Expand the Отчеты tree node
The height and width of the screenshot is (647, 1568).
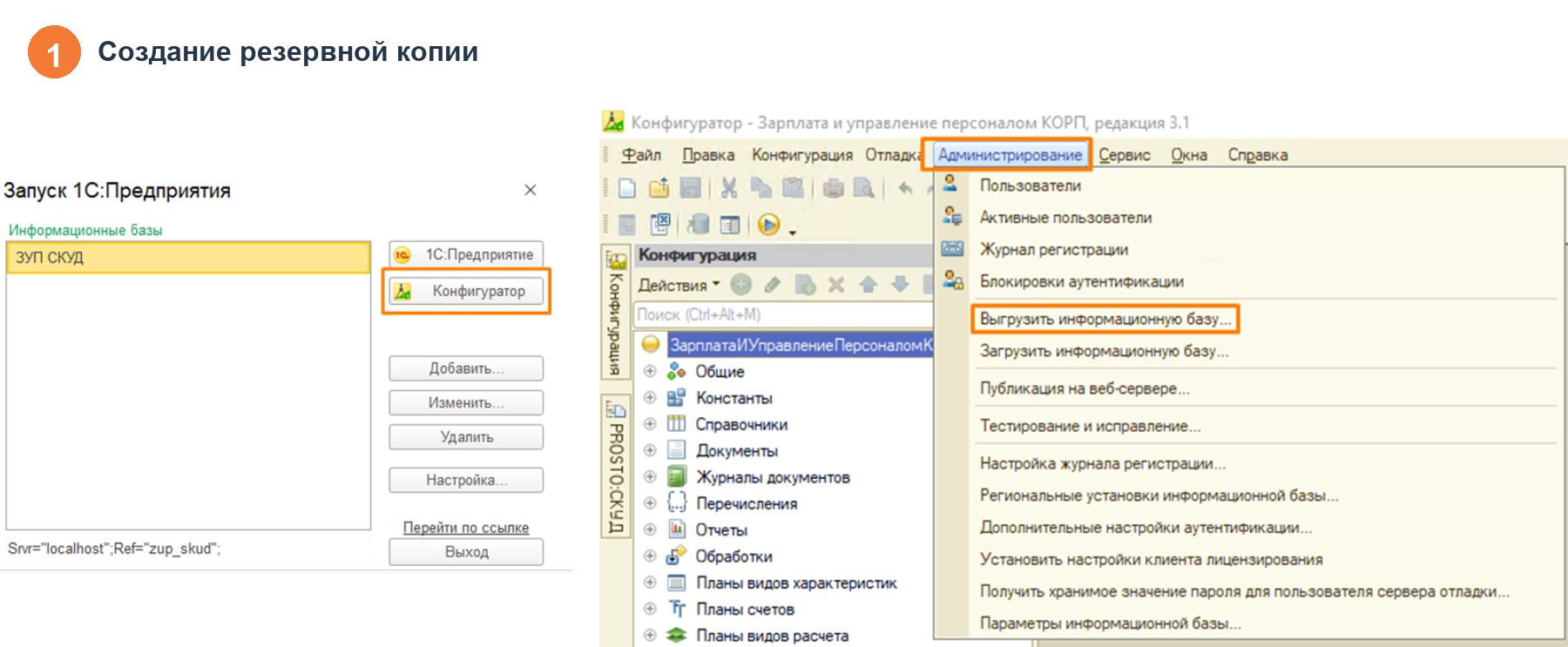tap(650, 529)
